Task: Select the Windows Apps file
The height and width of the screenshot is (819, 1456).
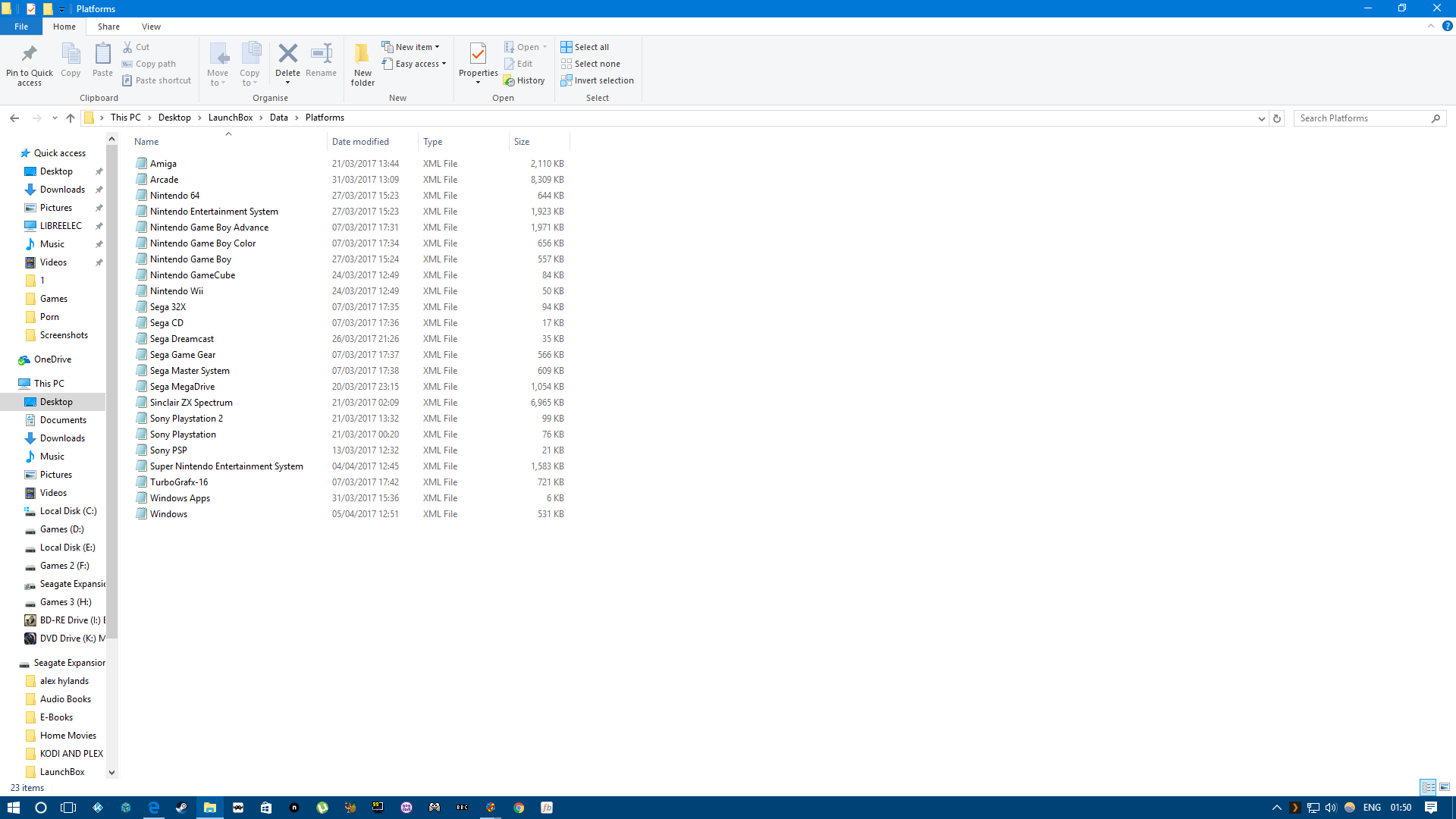Action: pyautogui.click(x=180, y=498)
